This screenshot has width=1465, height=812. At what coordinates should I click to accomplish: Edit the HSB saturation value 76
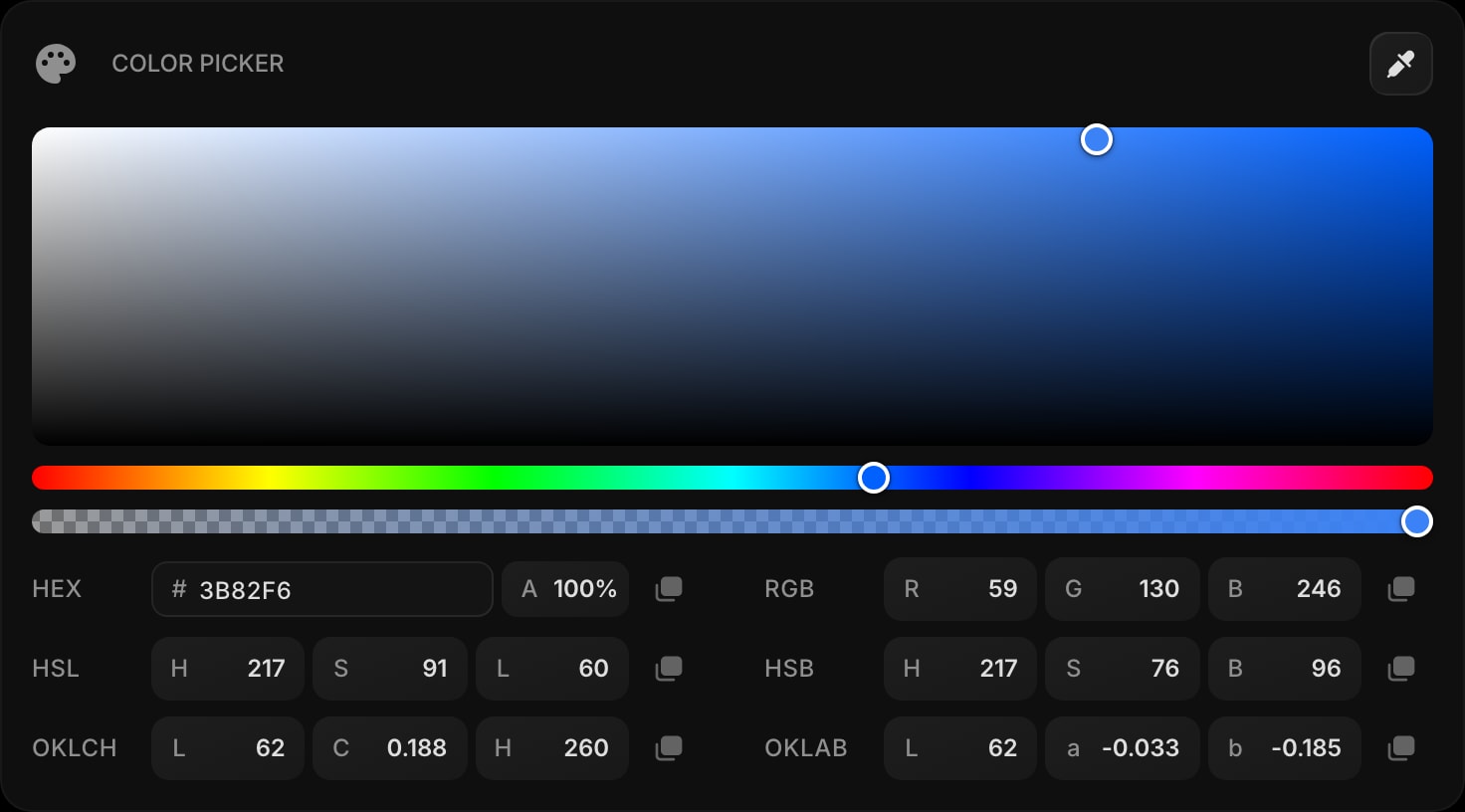[1123, 669]
